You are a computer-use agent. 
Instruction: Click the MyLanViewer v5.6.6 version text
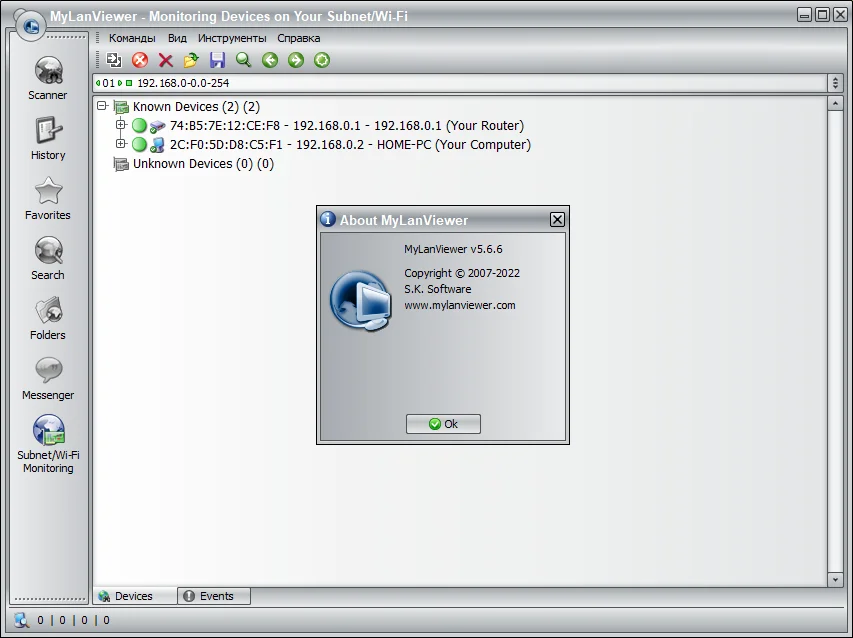[x=453, y=249]
